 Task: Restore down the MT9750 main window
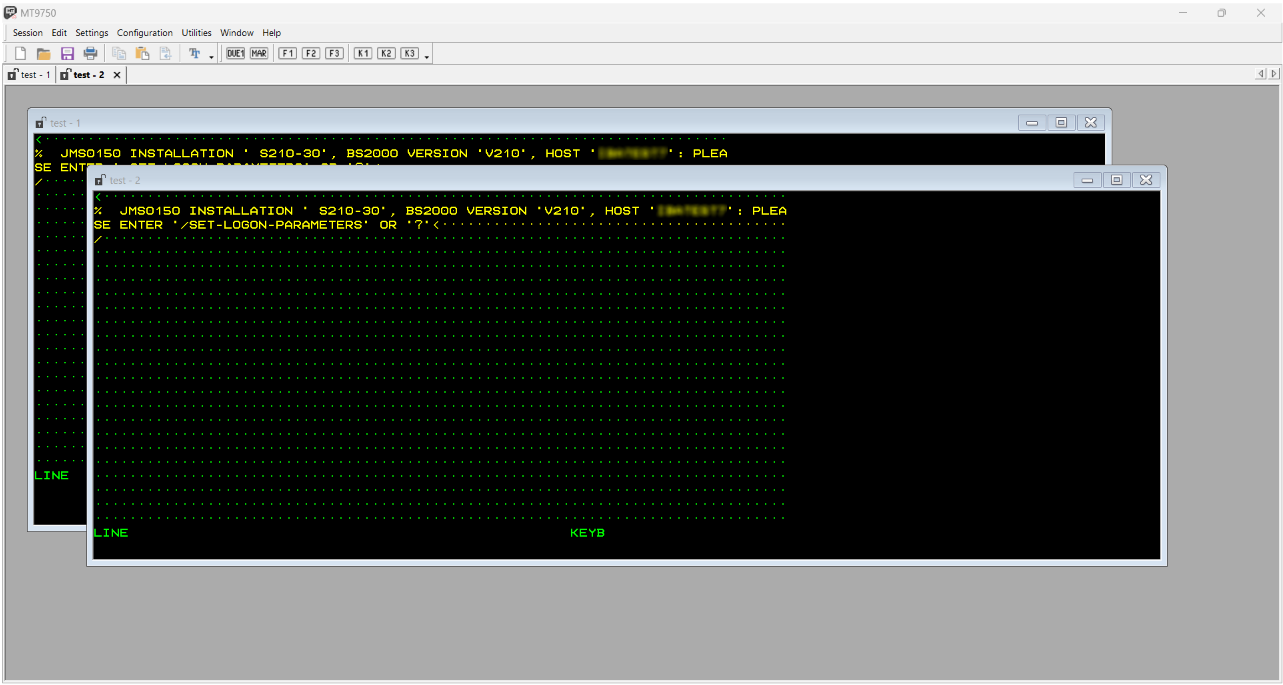(1221, 12)
